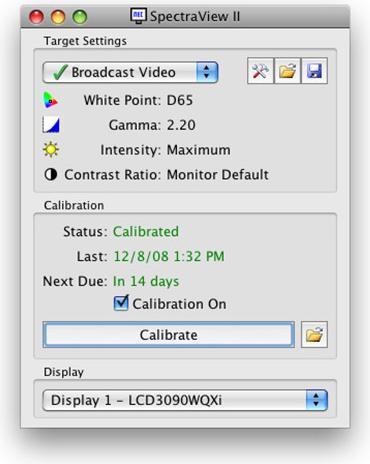Click the Target Settings section label
Screen dimensions: 370x464
pyautogui.click(x=85, y=41)
